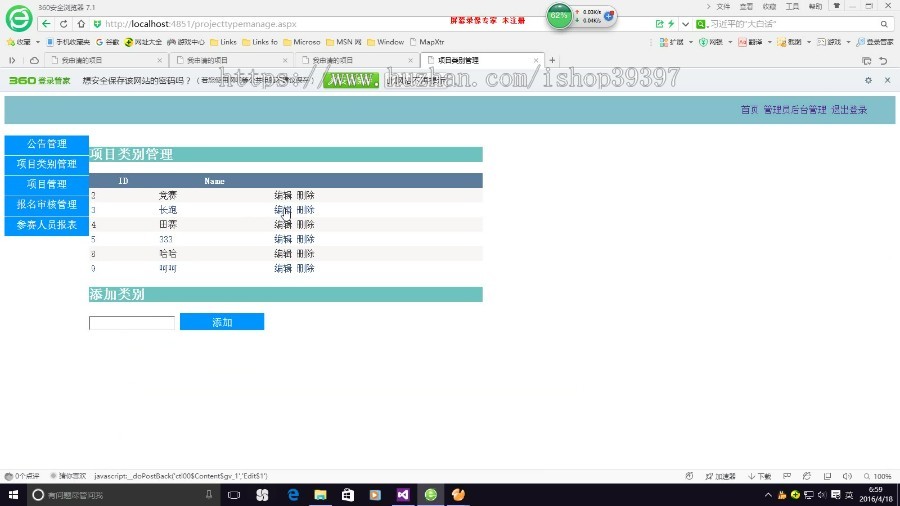Show hidden system tray icons chevron
900x506 pixels.
coord(768,495)
